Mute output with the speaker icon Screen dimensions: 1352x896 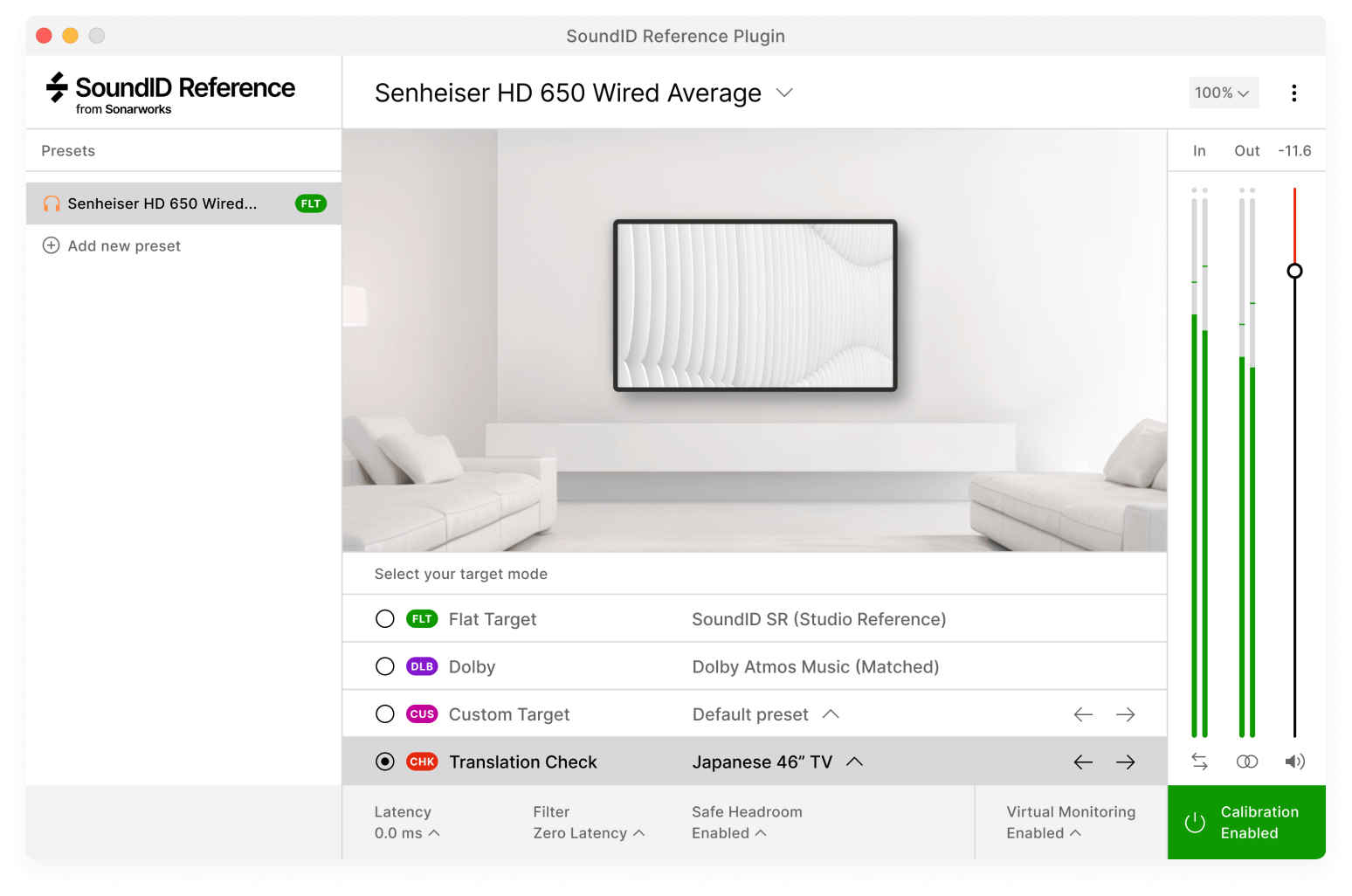1295,761
